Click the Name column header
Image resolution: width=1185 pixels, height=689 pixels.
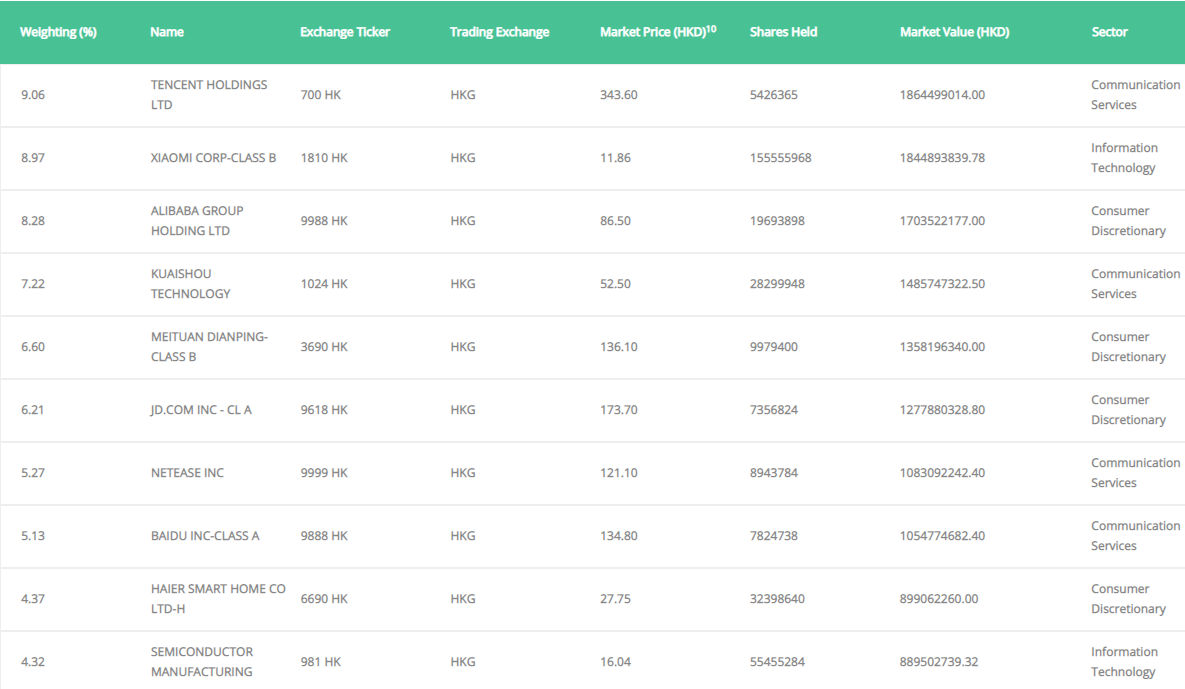pos(167,32)
